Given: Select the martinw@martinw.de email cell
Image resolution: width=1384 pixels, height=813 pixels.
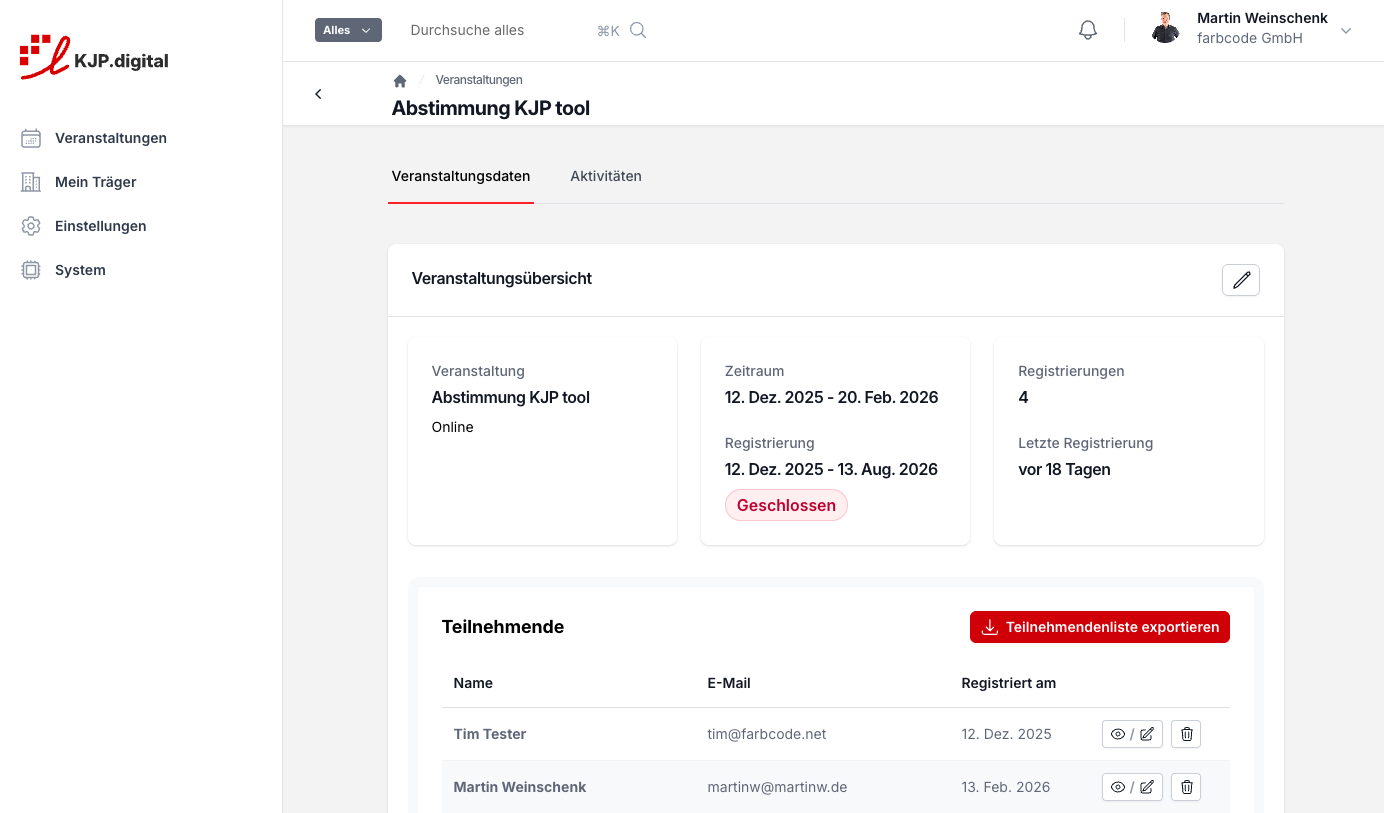Looking at the screenshot, I should pyautogui.click(x=777, y=787).
